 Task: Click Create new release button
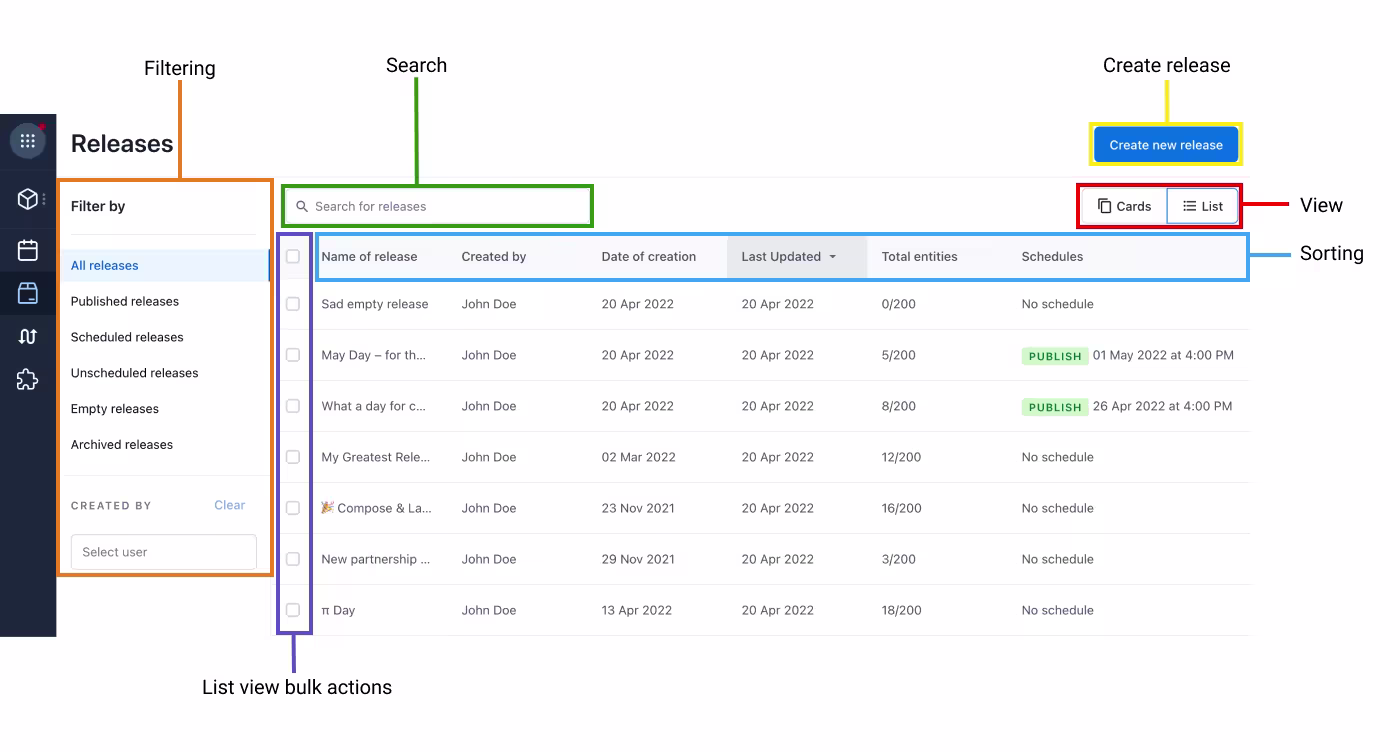point(1166,145)
